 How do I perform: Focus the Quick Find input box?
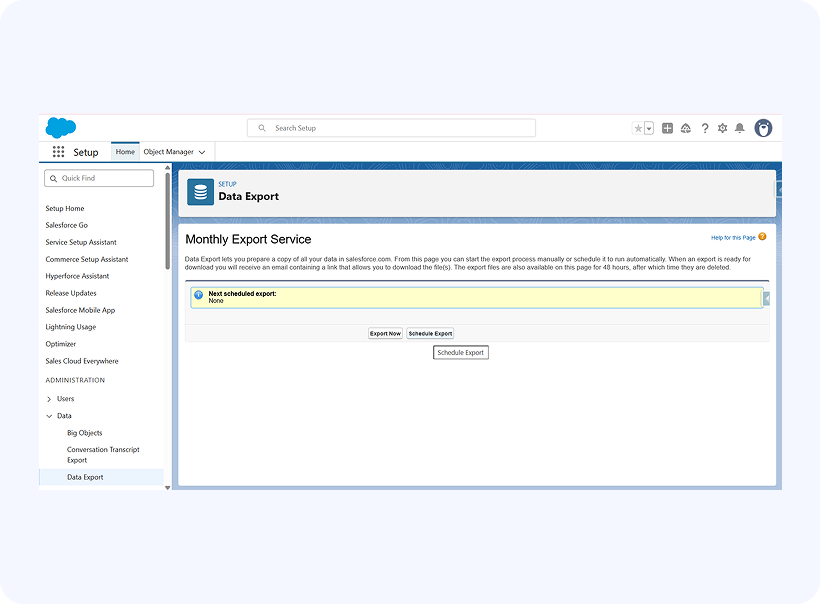pos(99,178)
